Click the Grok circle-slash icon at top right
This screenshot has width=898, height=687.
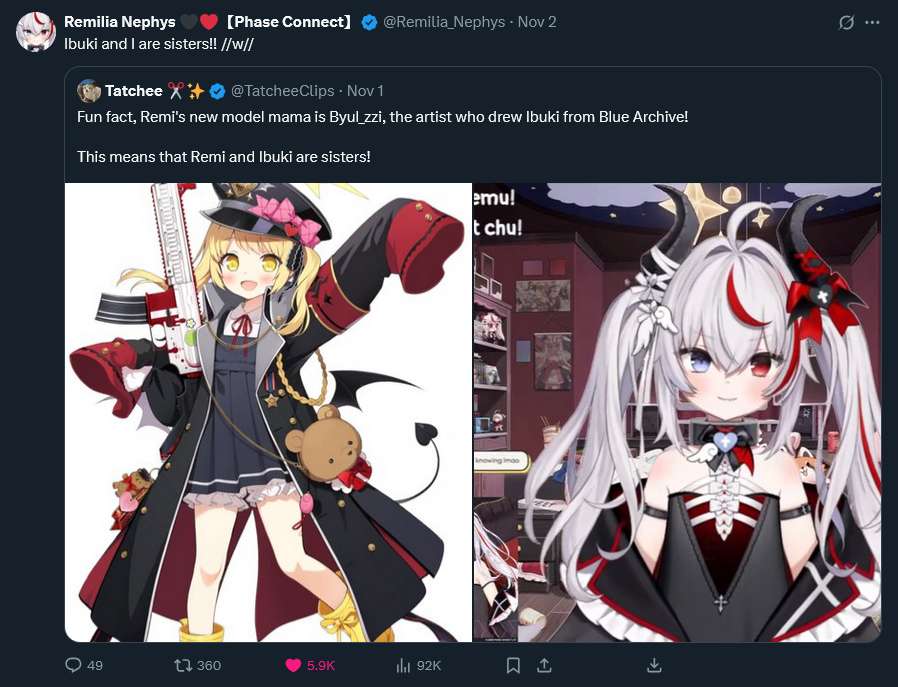coord(846,22)
